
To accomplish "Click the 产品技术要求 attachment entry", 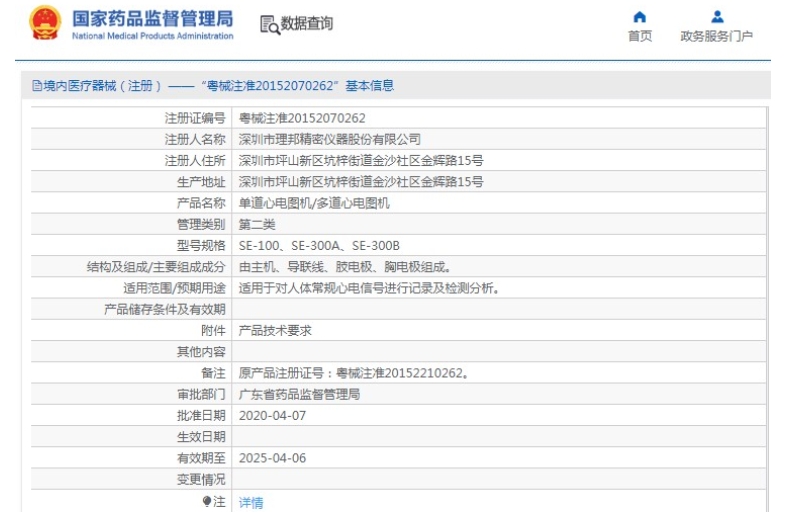I will pos(276,331).
